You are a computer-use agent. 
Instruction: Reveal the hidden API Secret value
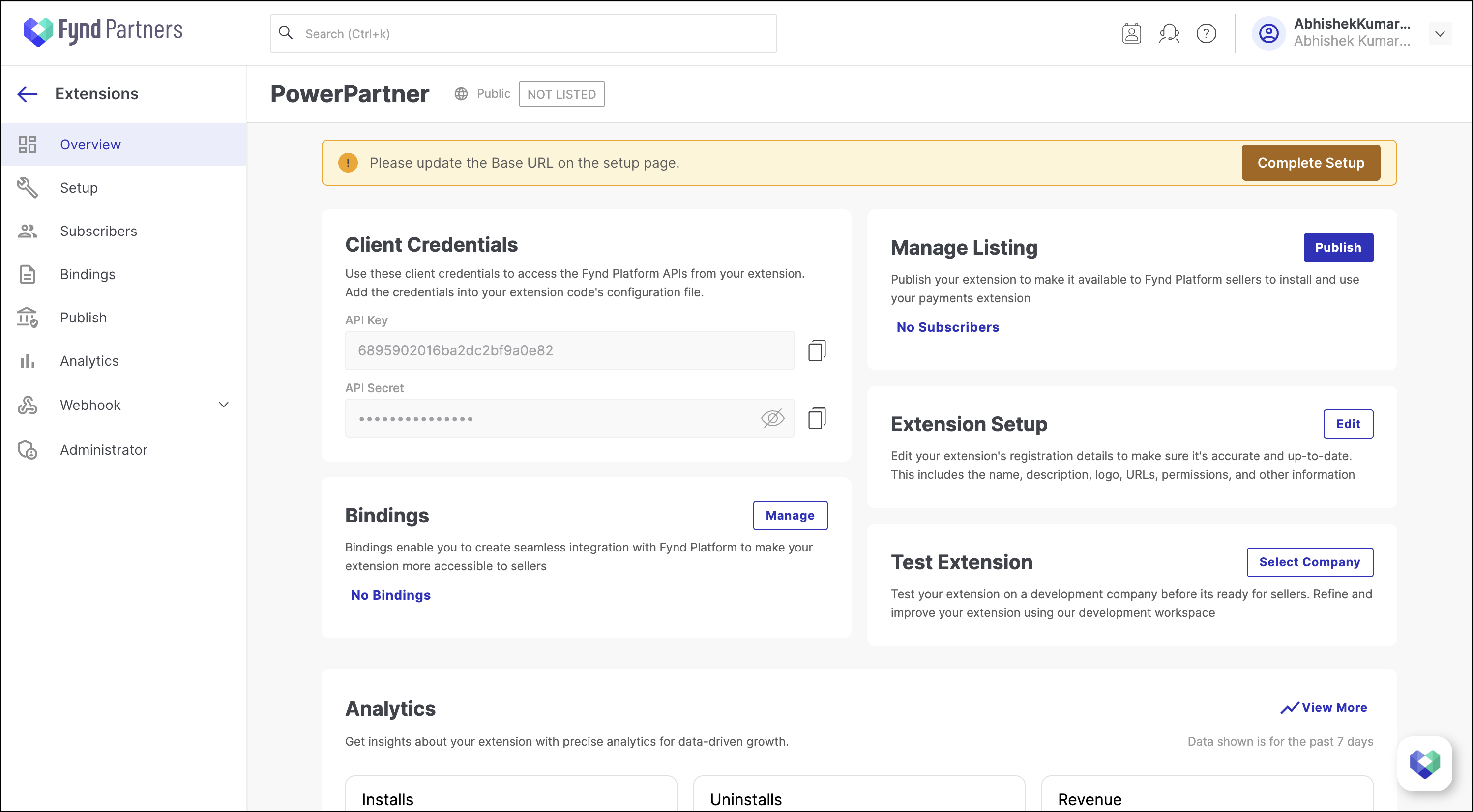(x=772, y=418)
